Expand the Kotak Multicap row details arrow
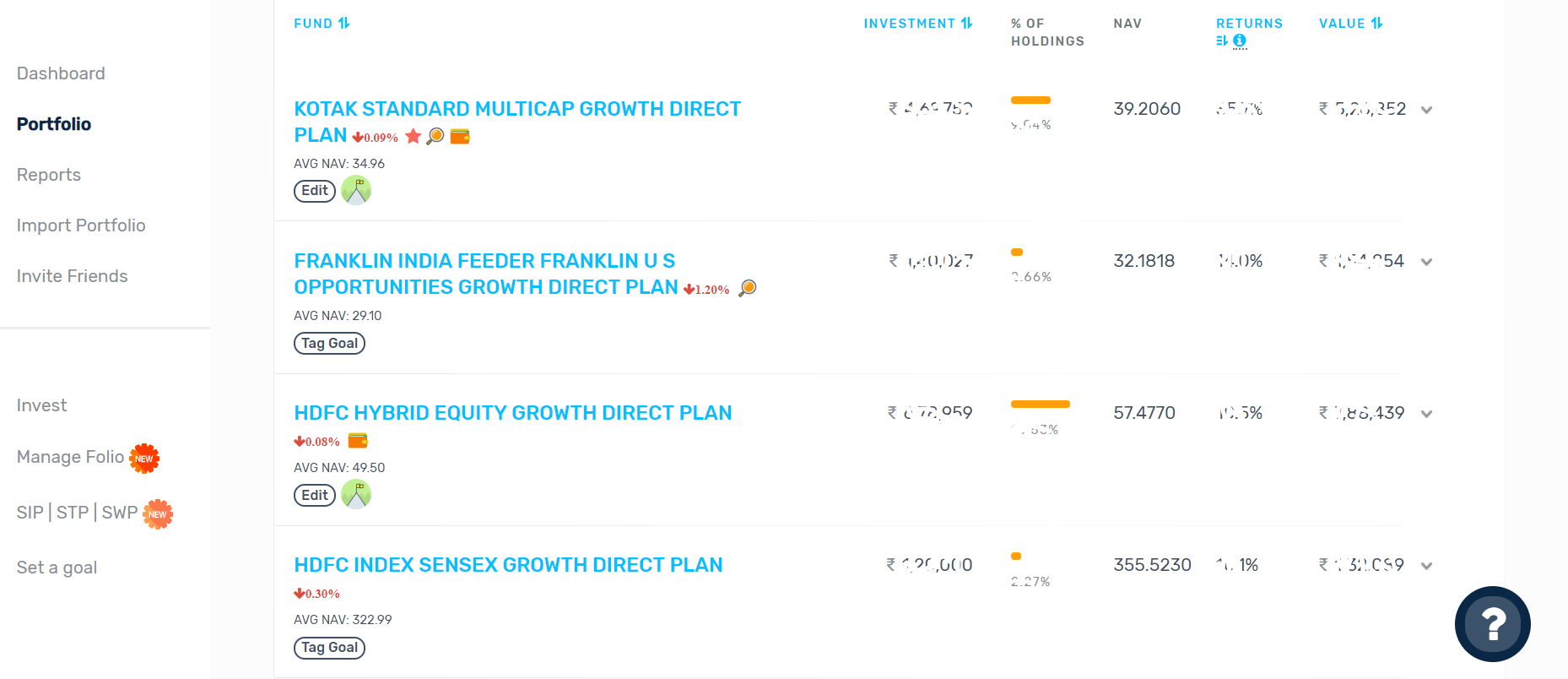This screenshot has width=1568, height=679. (1426, 109)
